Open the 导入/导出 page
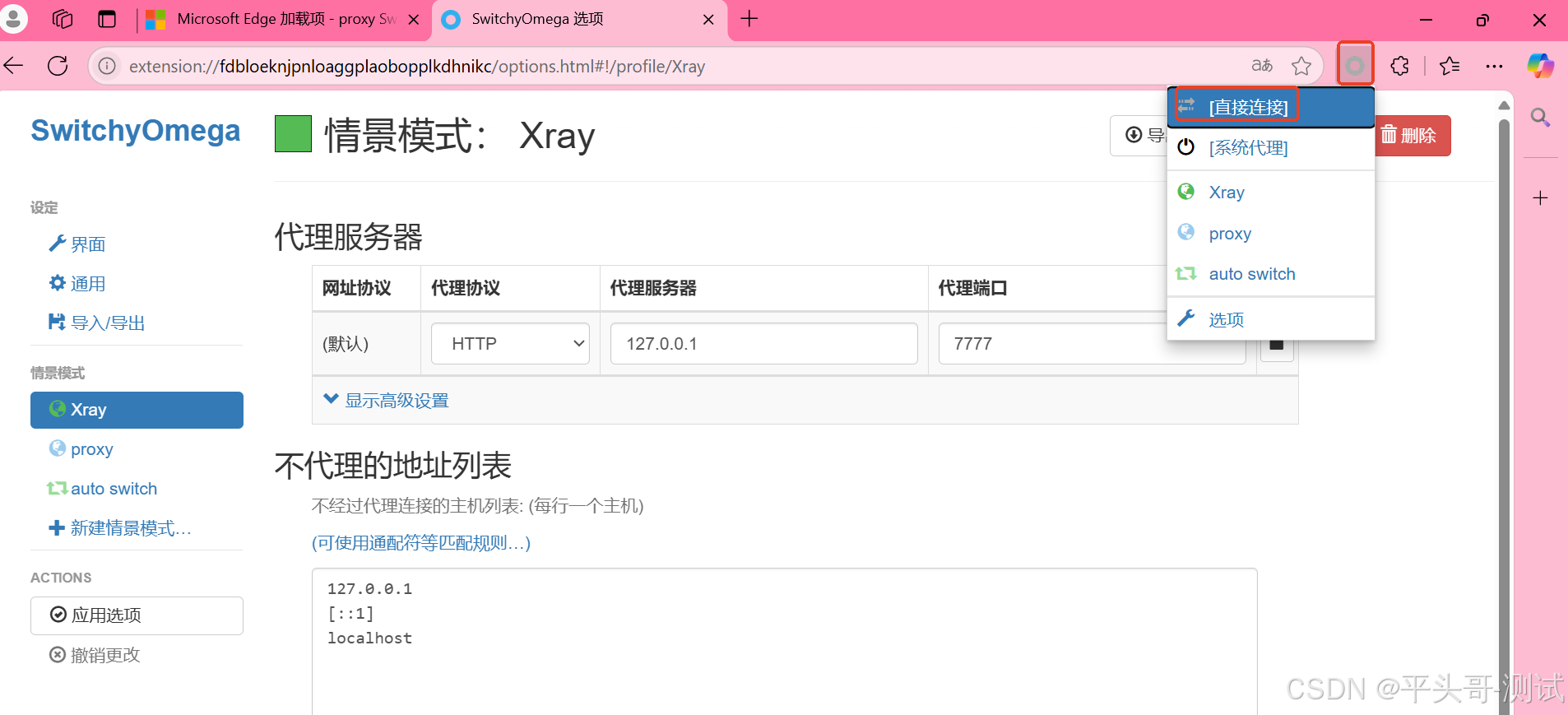Image resolution: width=1568 pixels, height=715 pixels. tap(97, 323)
